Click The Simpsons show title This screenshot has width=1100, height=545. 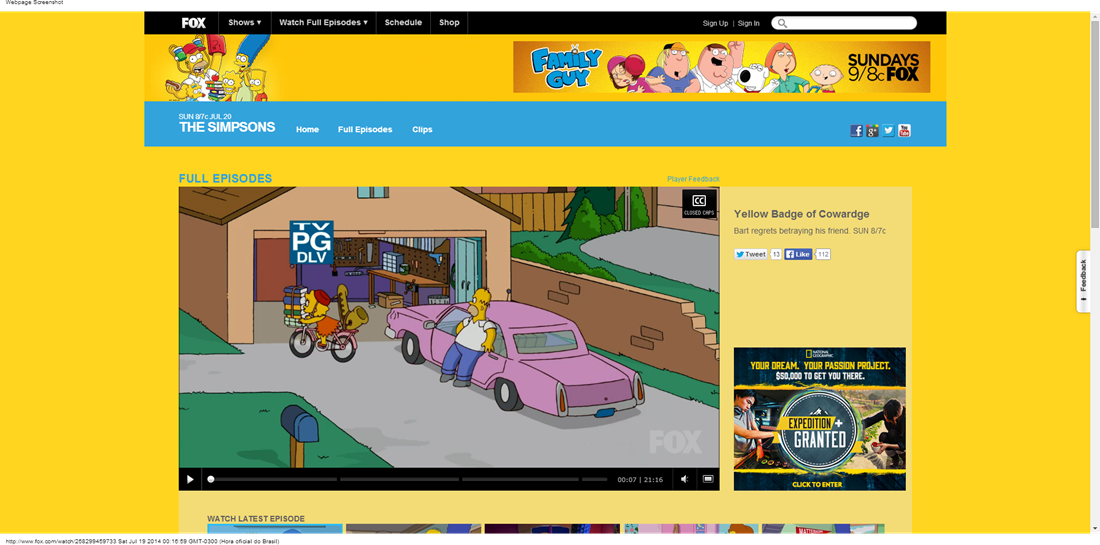click(x=227, y=127)
